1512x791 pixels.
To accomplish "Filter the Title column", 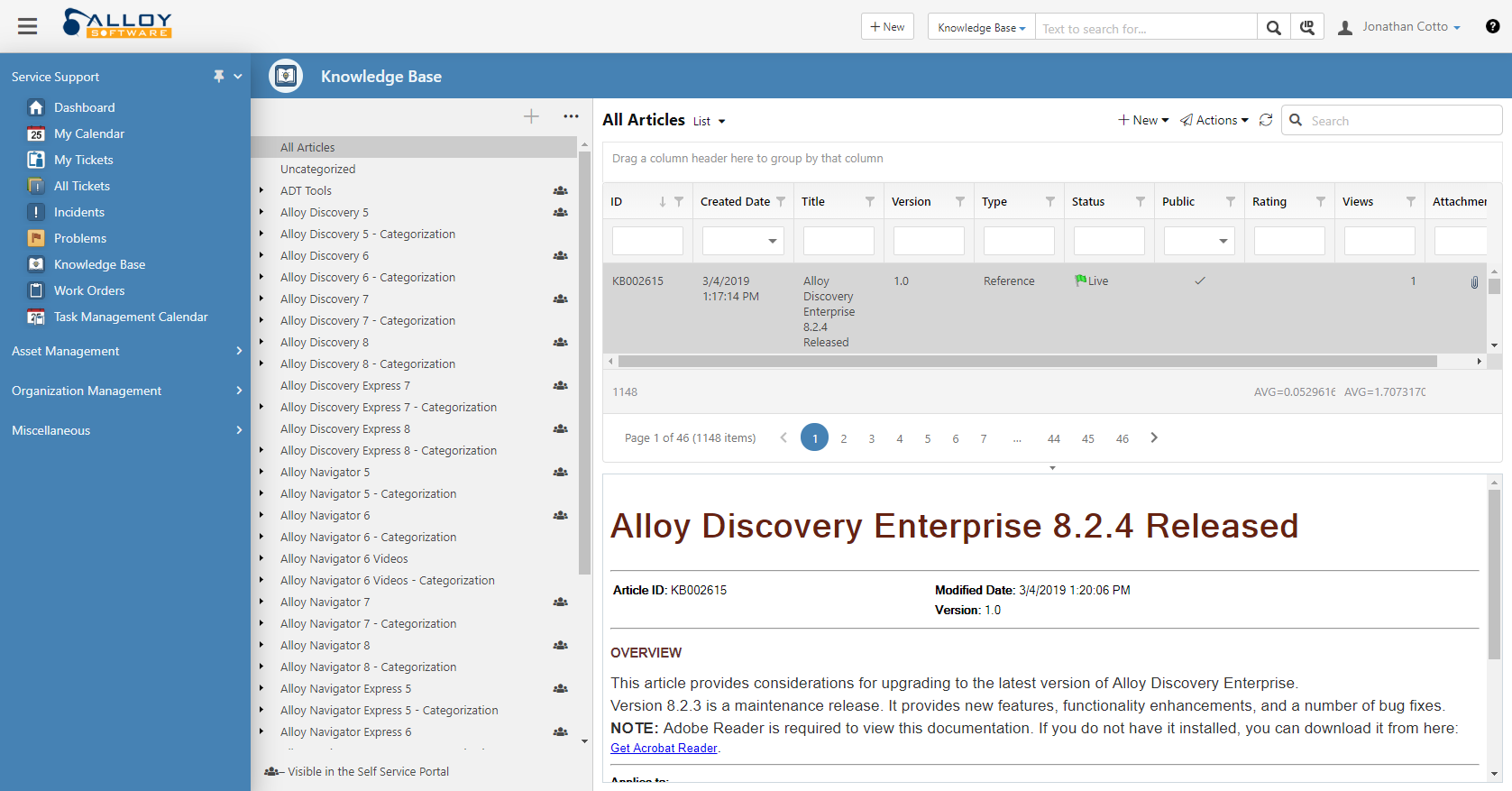I will (870, 202).
